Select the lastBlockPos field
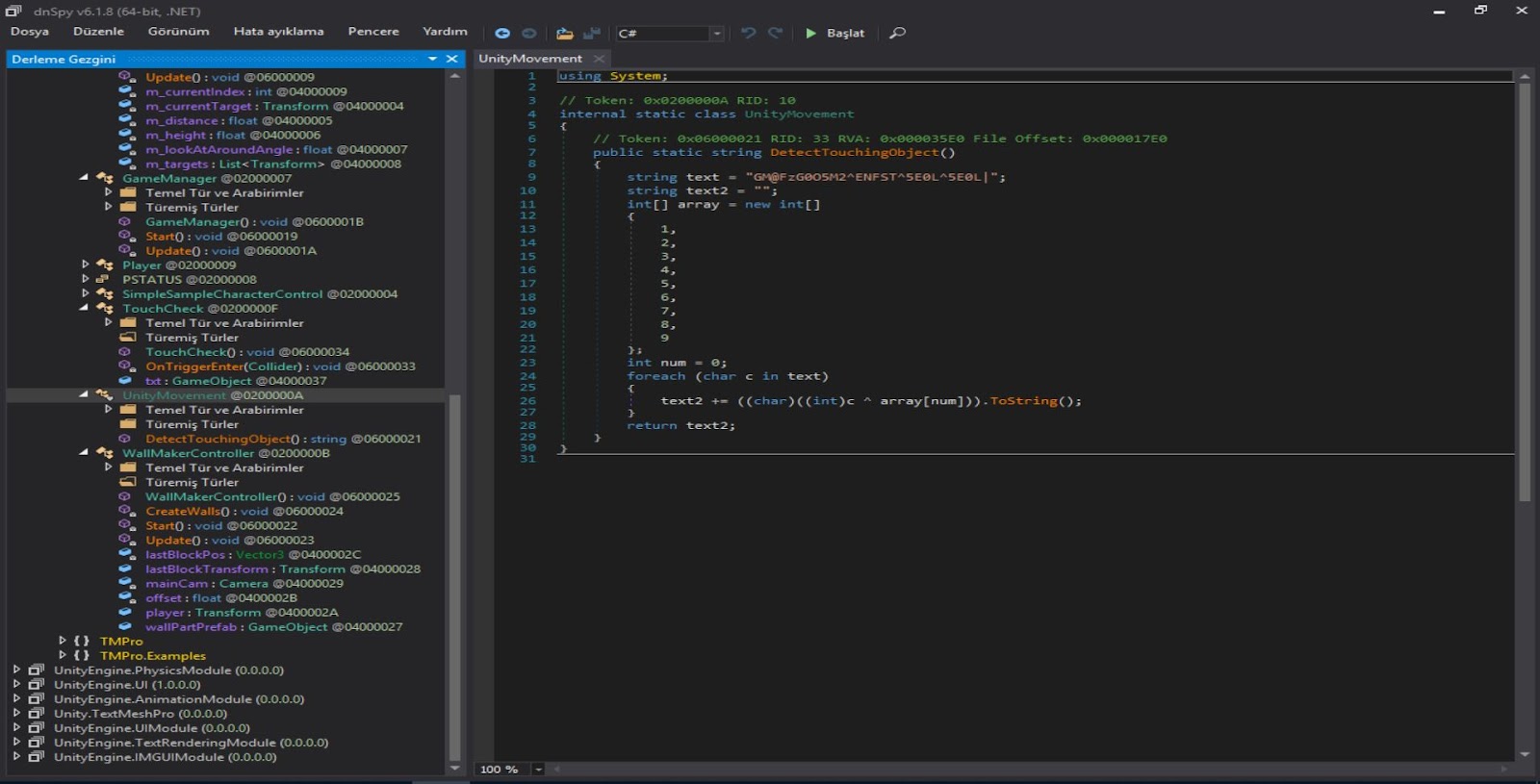1540x784 pixels. (253, 554)
